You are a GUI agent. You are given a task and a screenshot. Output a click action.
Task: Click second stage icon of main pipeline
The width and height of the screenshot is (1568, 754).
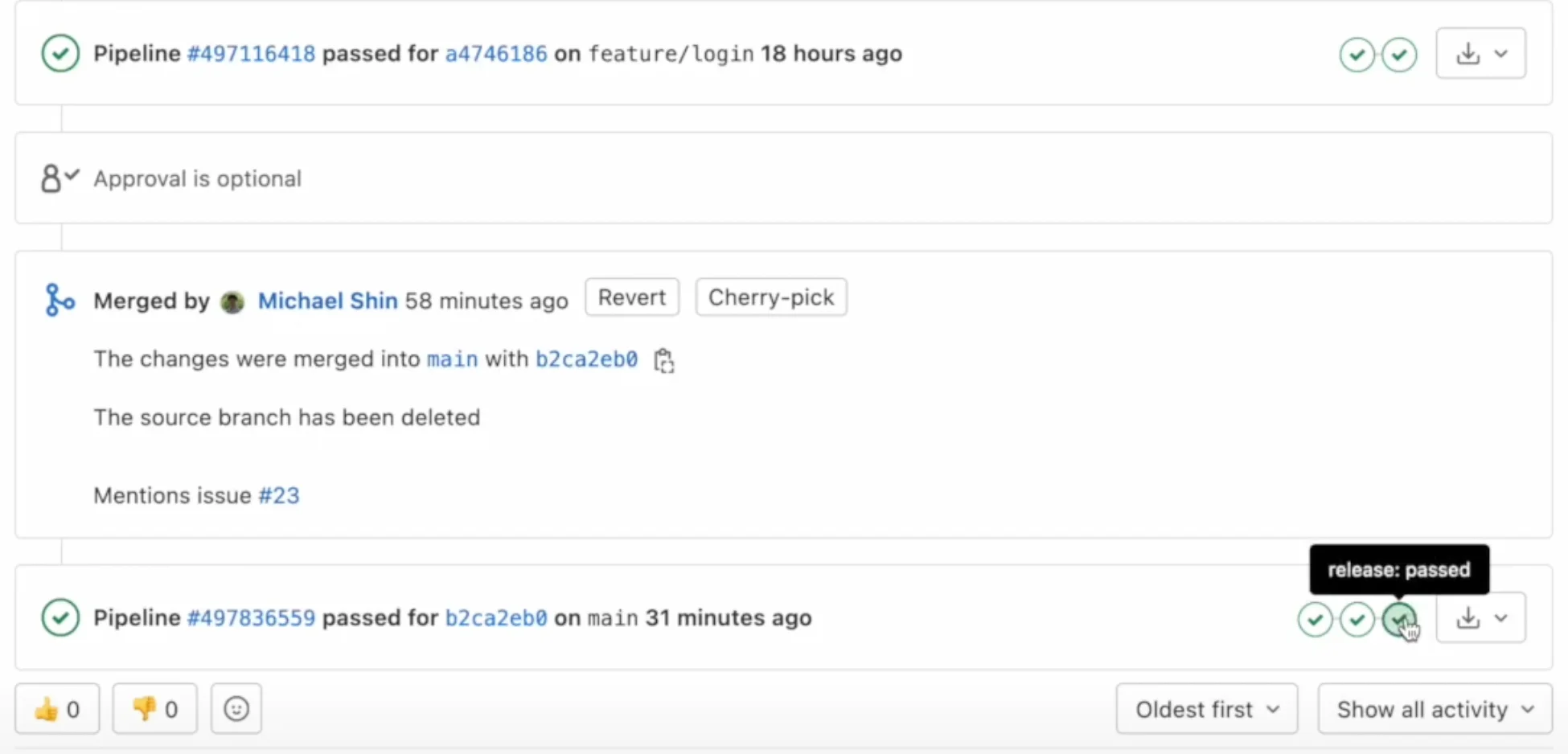tap(1357, 619)
